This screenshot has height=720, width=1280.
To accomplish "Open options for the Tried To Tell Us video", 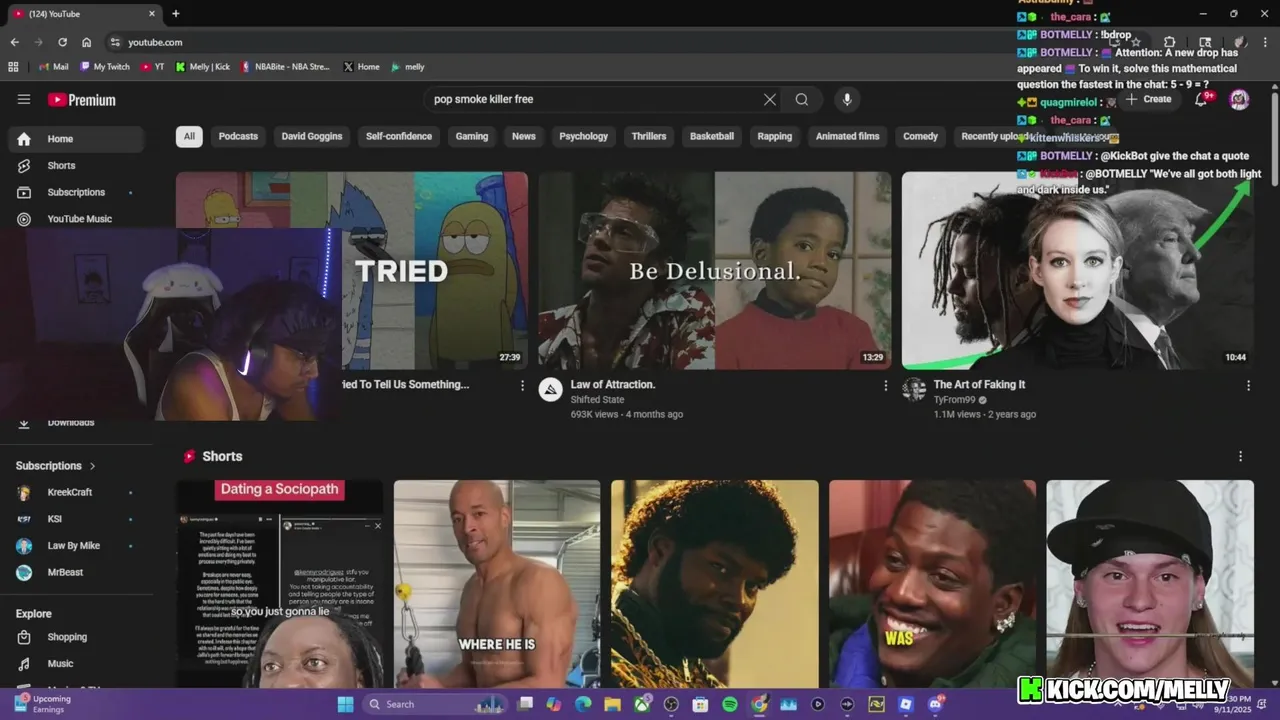I will pos(522,385).
